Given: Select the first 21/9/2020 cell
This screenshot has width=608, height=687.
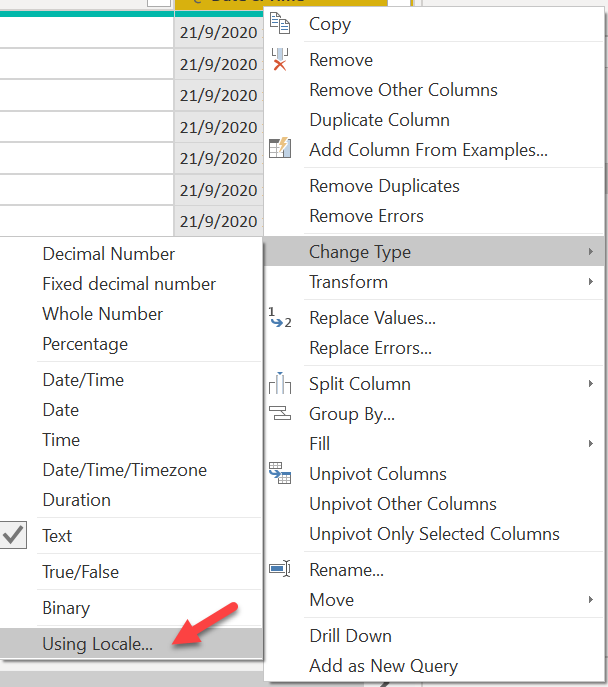Looking at the screenshot, I should point(219,32).
